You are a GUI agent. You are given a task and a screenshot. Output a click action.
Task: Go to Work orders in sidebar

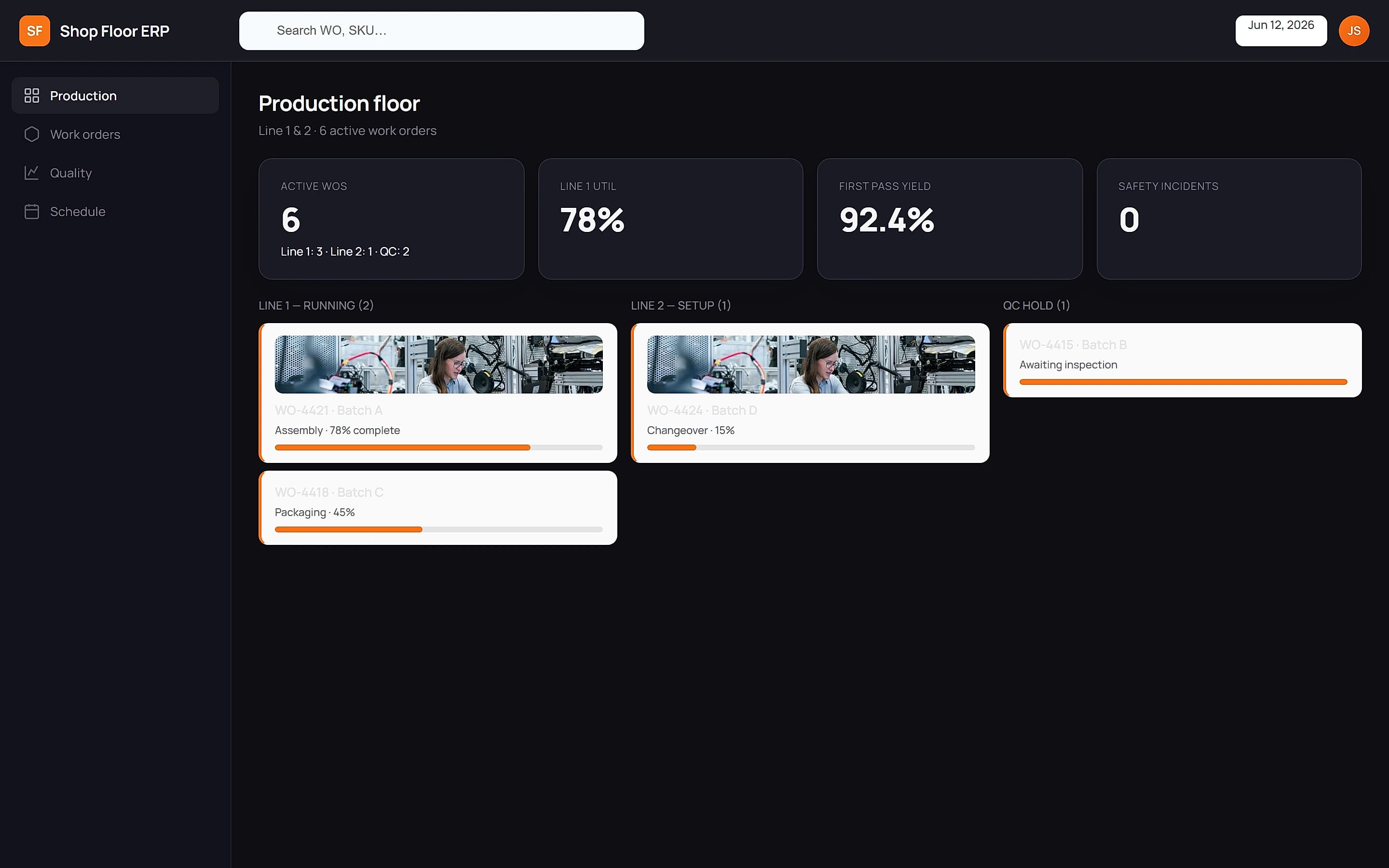[x=115, y=134]
